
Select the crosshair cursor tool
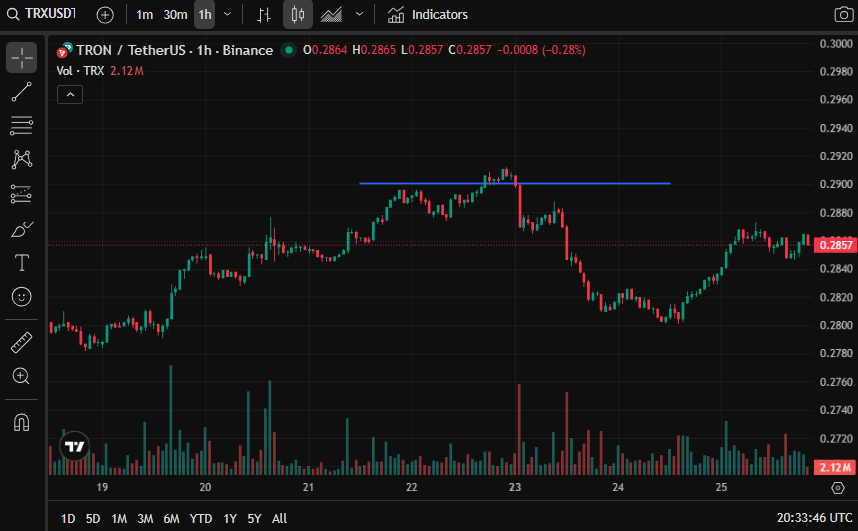coord(21,57)
